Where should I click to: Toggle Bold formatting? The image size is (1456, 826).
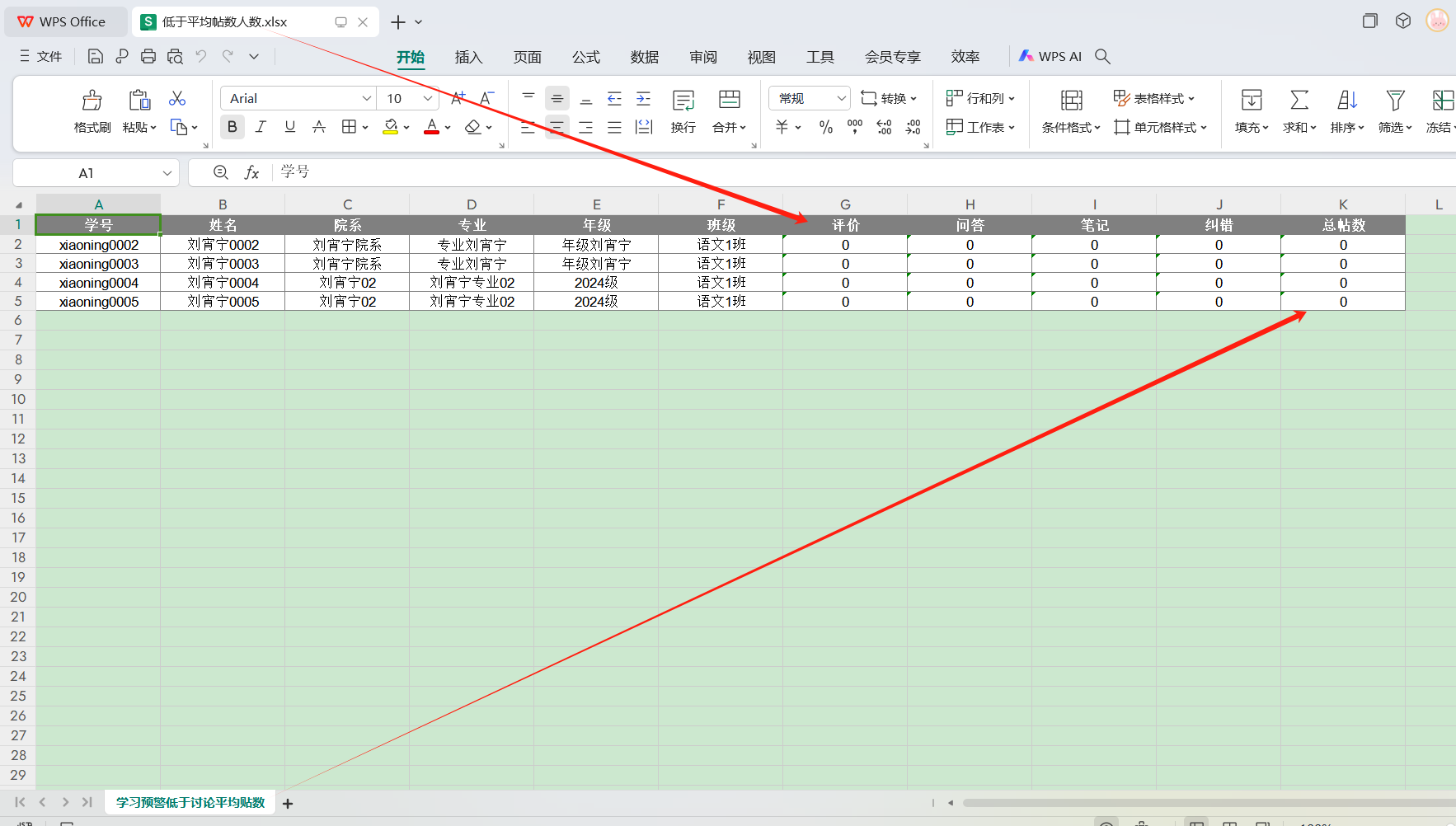(232, 127)
